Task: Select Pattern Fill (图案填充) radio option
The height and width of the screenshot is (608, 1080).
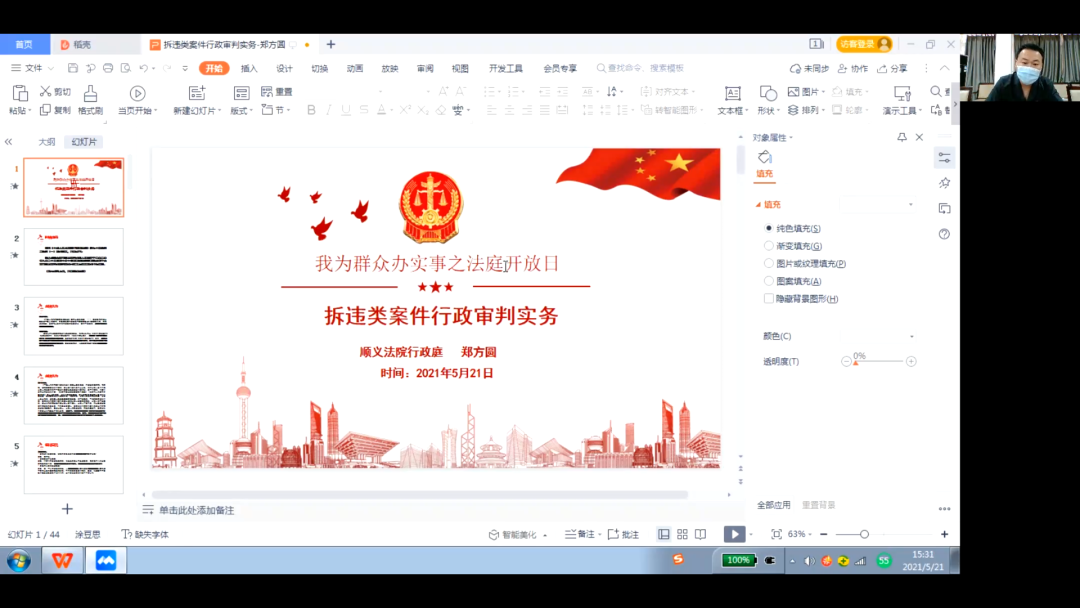Action: point(769,281)
